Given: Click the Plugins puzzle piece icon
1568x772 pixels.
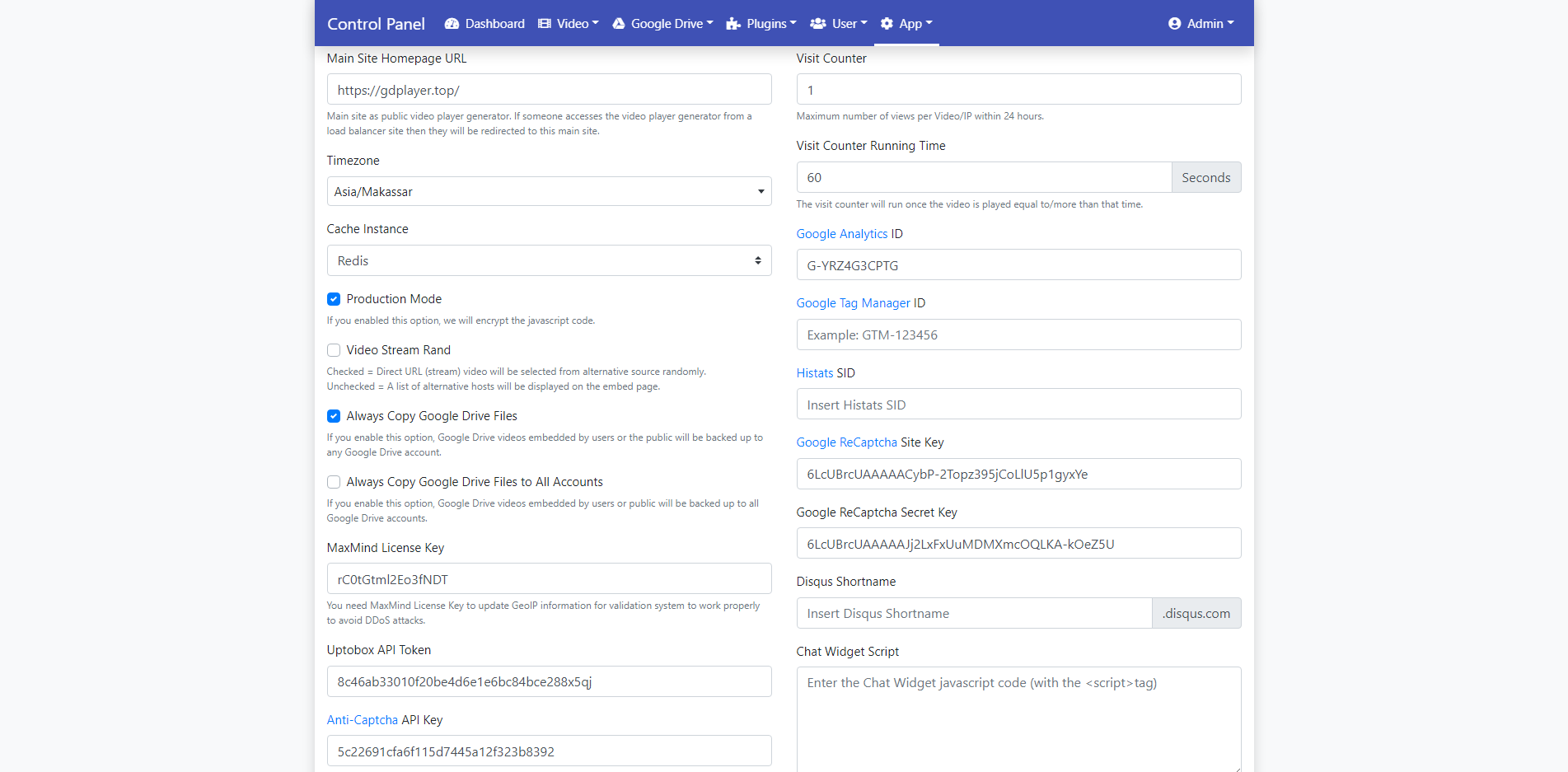Looking at the screenshot, I should click(x=733, y=24).
